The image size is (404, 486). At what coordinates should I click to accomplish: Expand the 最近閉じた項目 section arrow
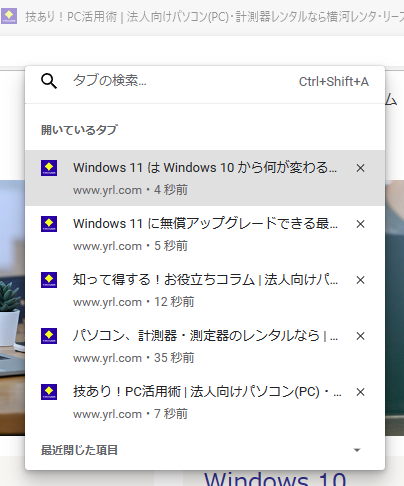pos(357,450)
